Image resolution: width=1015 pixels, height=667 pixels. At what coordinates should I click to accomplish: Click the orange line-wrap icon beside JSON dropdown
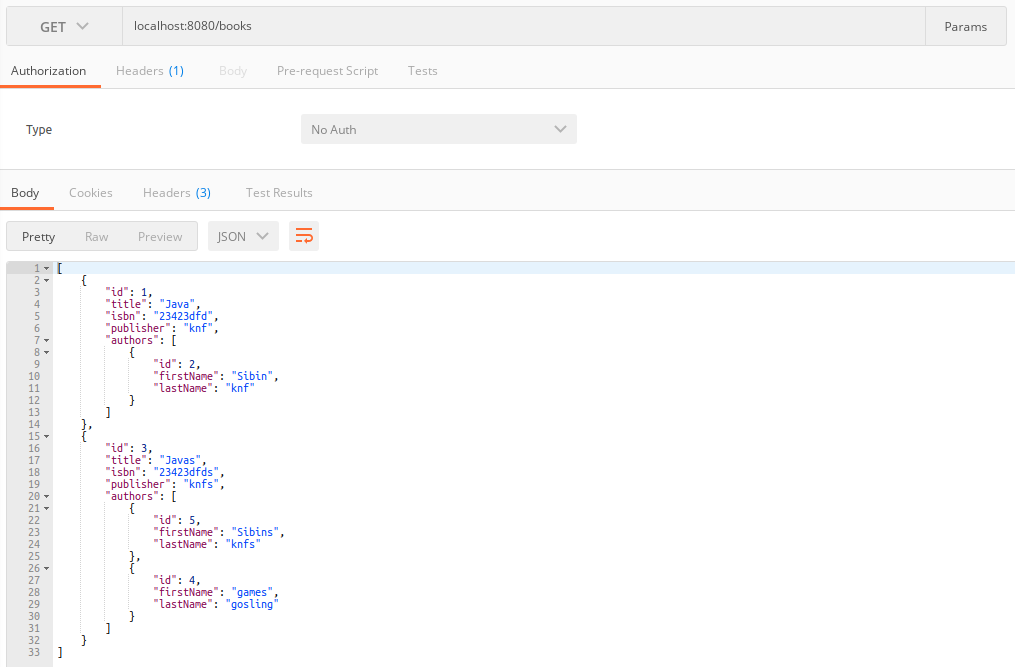click(x=304, y=236)
